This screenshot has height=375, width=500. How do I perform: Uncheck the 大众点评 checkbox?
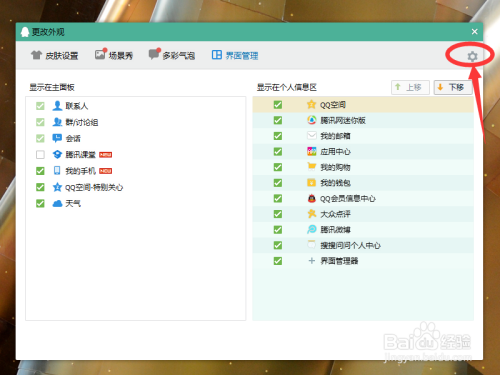click(x=278, y=214)
